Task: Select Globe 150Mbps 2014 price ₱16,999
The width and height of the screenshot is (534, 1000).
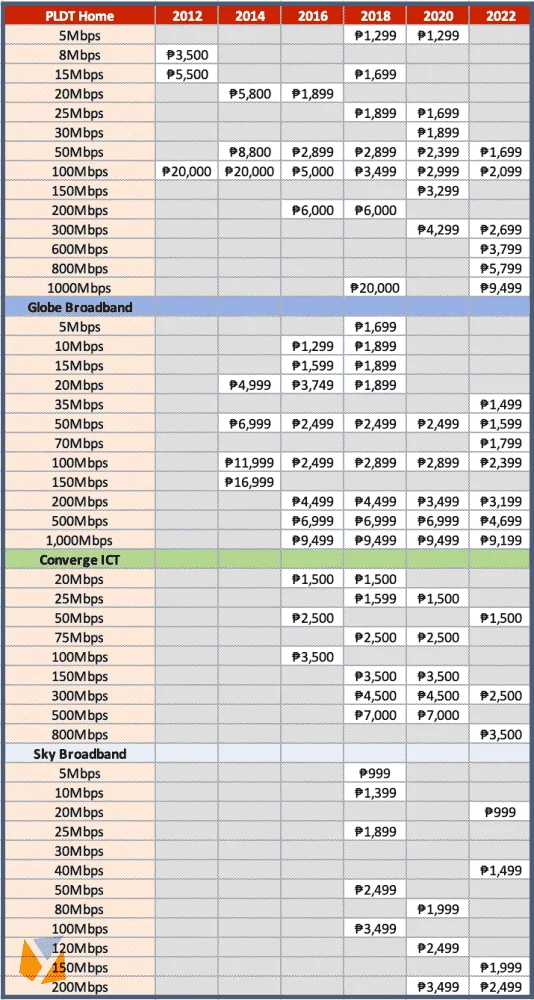Action: tap(249, 482)
